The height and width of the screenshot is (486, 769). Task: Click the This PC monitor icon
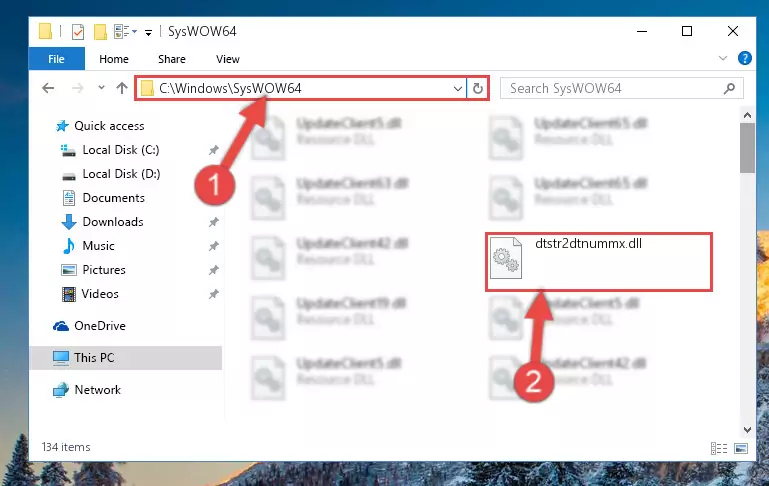[x=61, y=358]
